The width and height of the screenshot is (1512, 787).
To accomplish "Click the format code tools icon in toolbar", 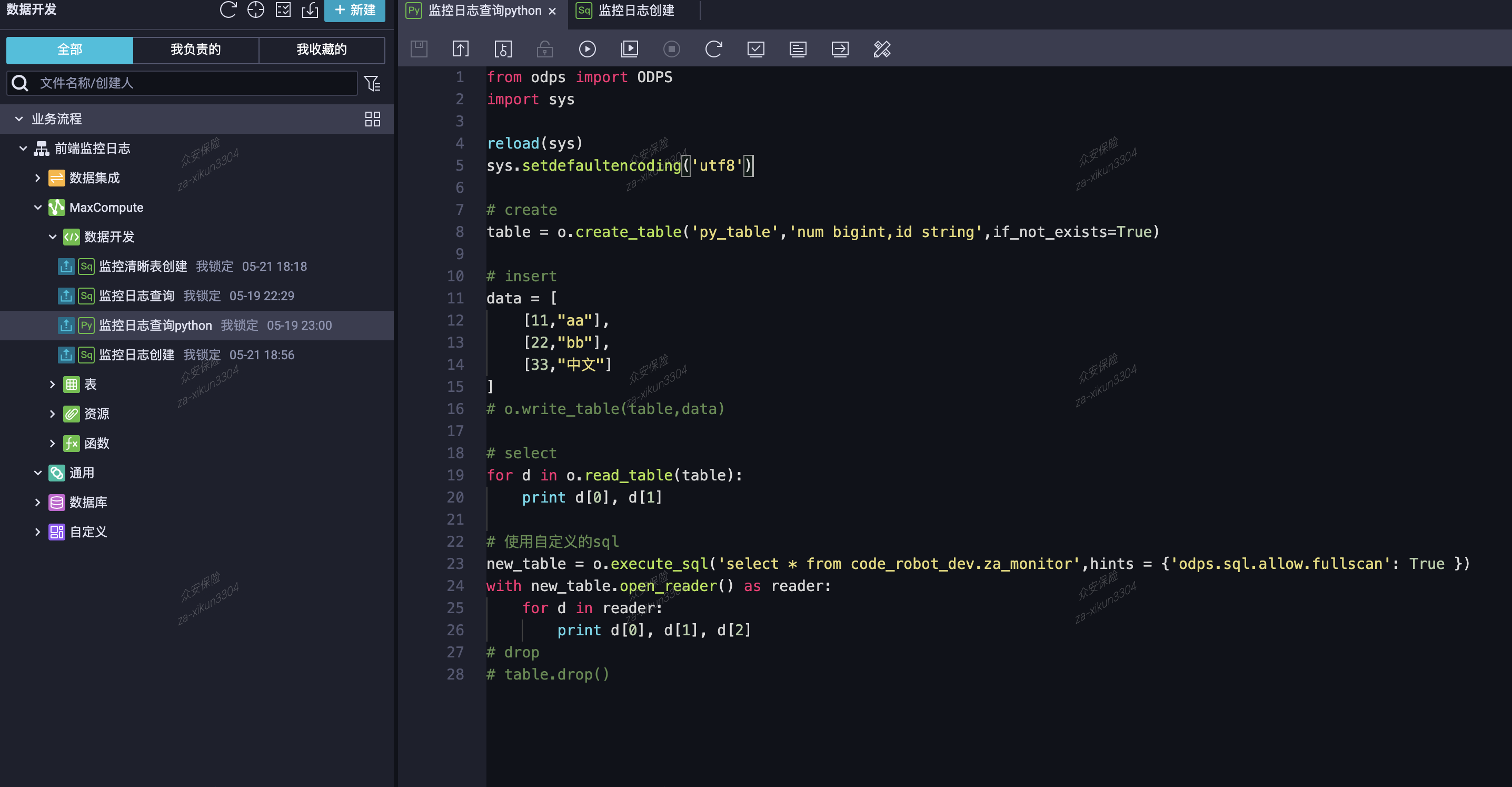I will click(882, 49).
